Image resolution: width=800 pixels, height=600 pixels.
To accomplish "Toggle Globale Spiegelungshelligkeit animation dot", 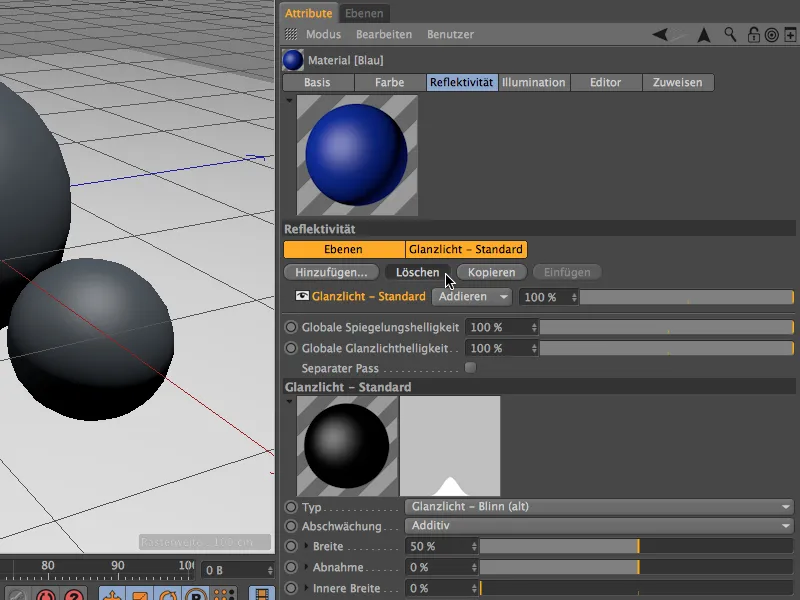I will [291, 327].
